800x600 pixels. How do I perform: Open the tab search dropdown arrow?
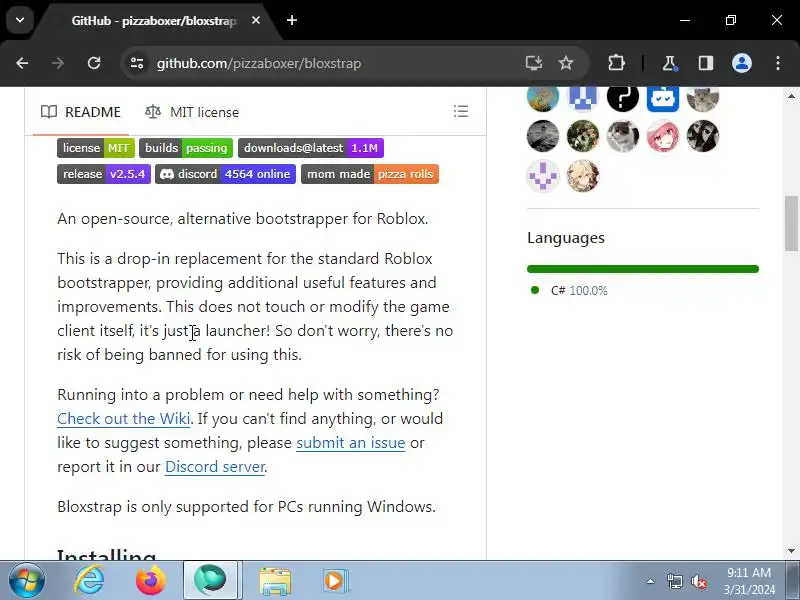point(20,20)
